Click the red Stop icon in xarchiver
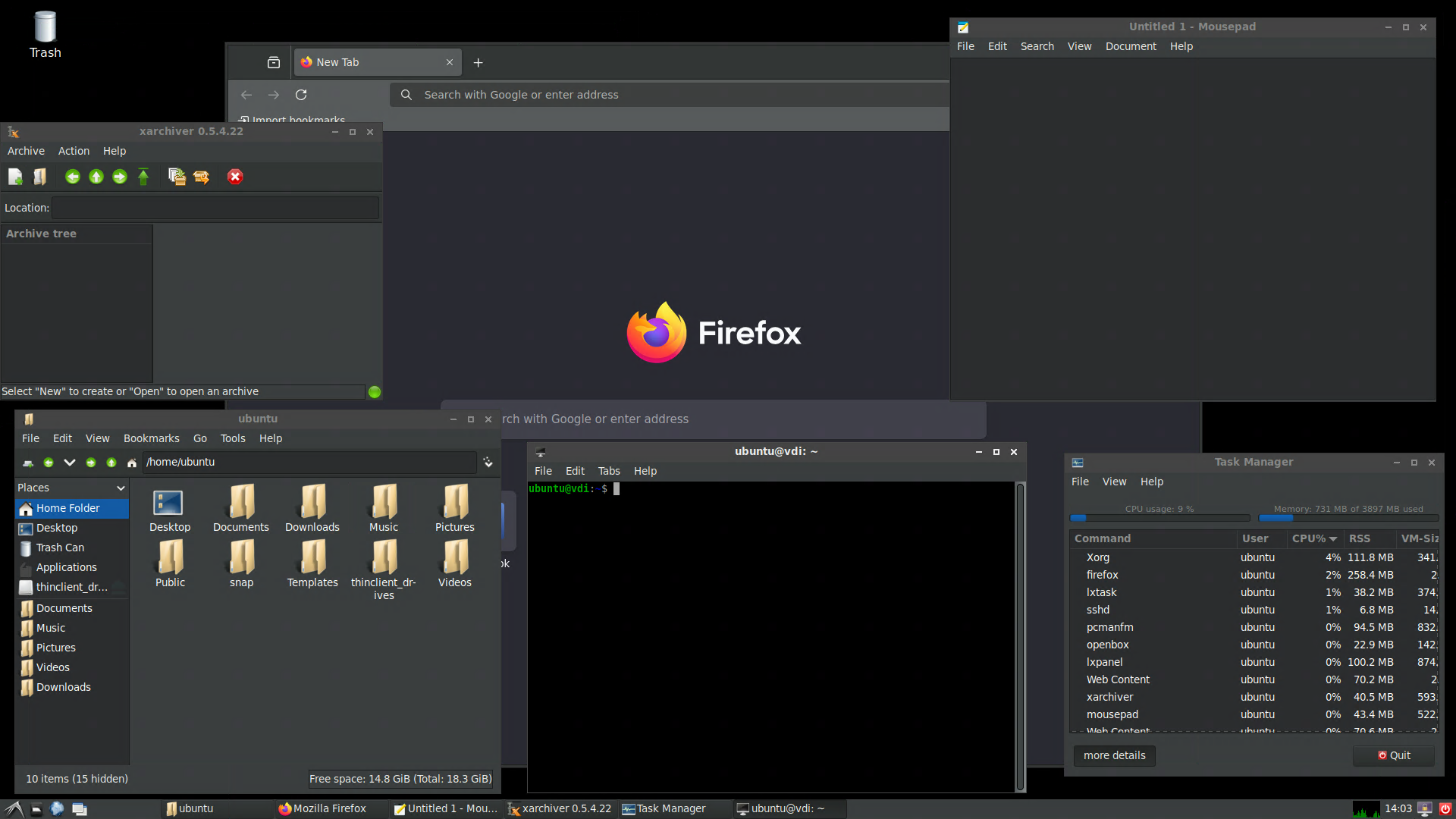Screen dimensions: 1456x819 [235, 177]
